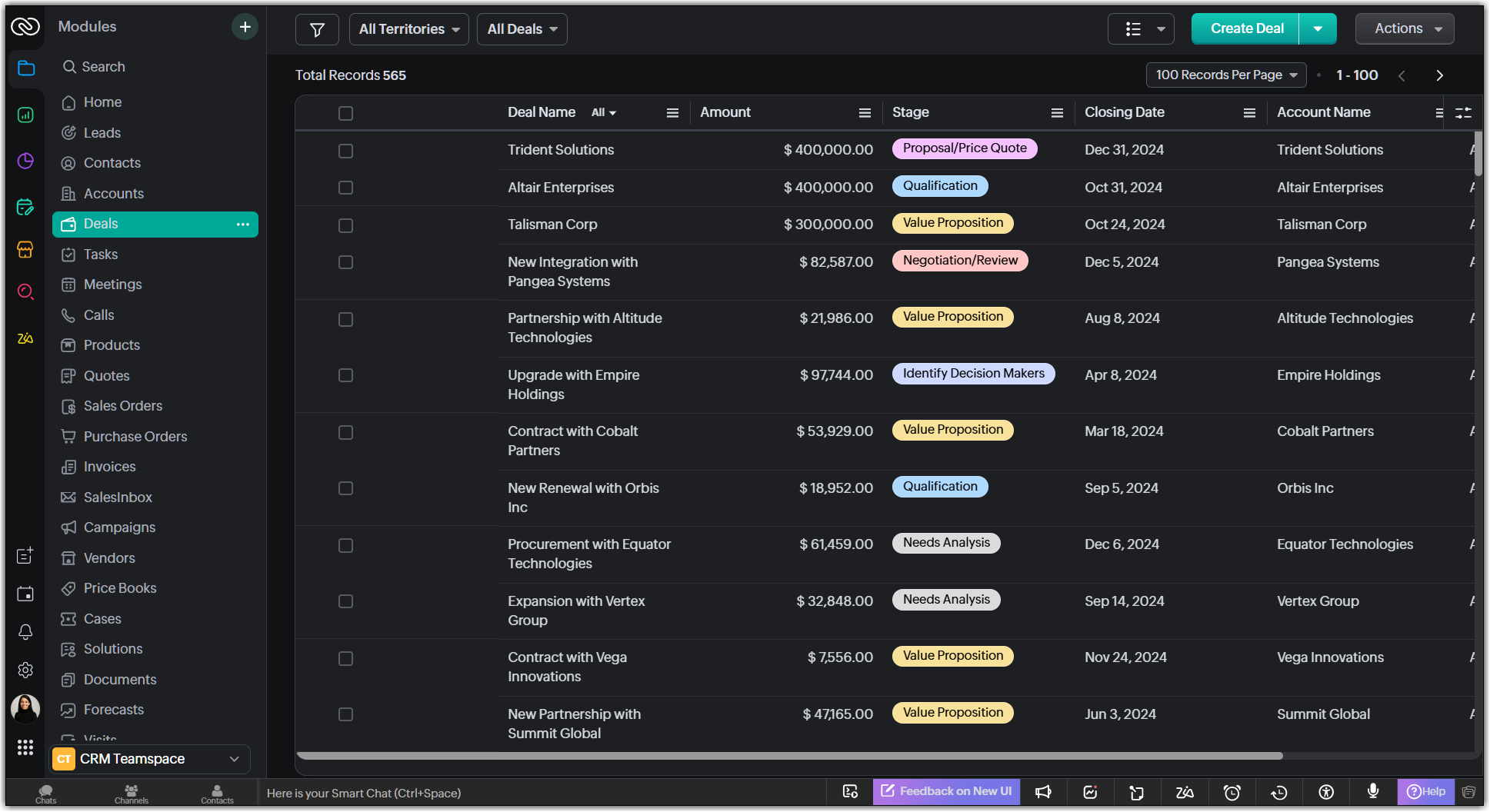Image resolution: width=1490 pixels, height=812 pixels.
Task: Click the filter funnel icon
Action: coord(317,29)
